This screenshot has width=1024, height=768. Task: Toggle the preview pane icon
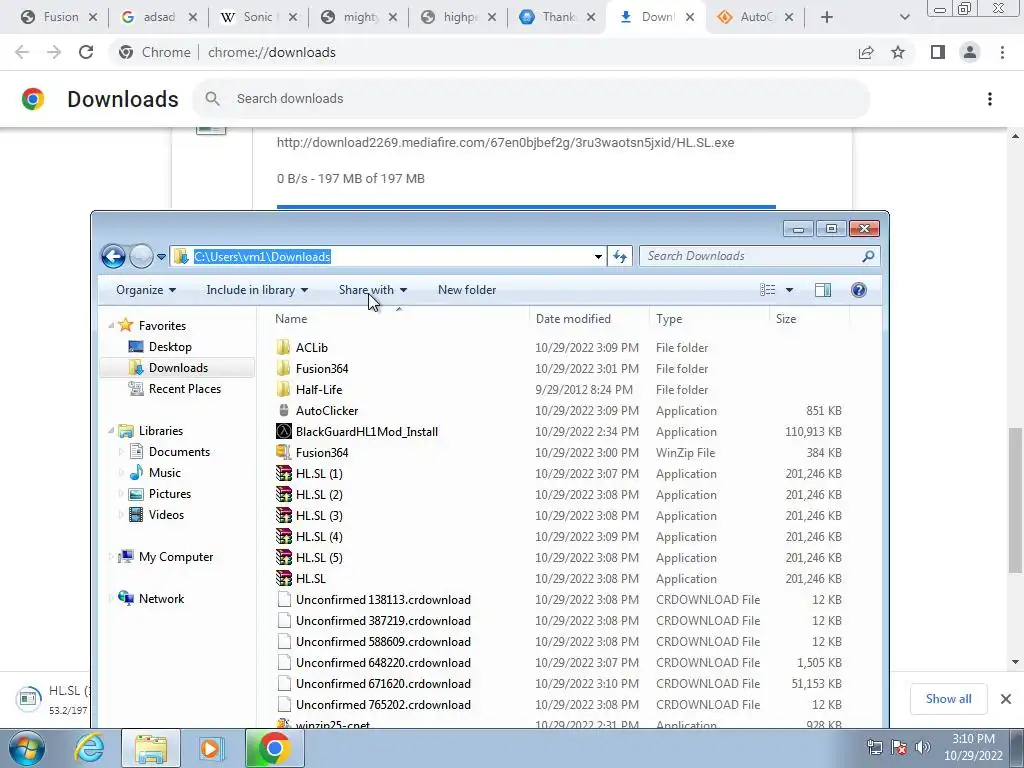(823, 290)
